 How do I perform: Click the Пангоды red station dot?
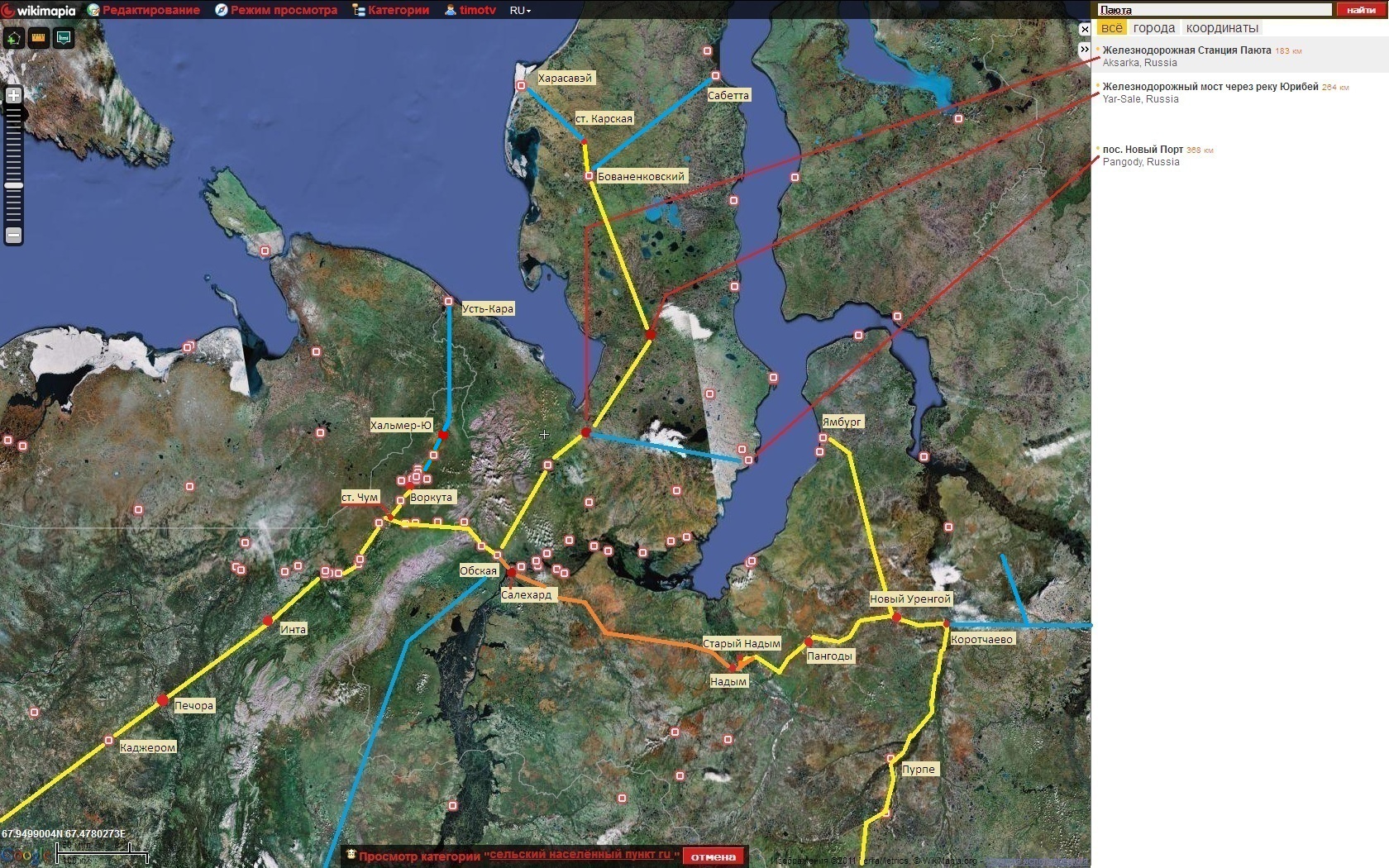point(809,641)
